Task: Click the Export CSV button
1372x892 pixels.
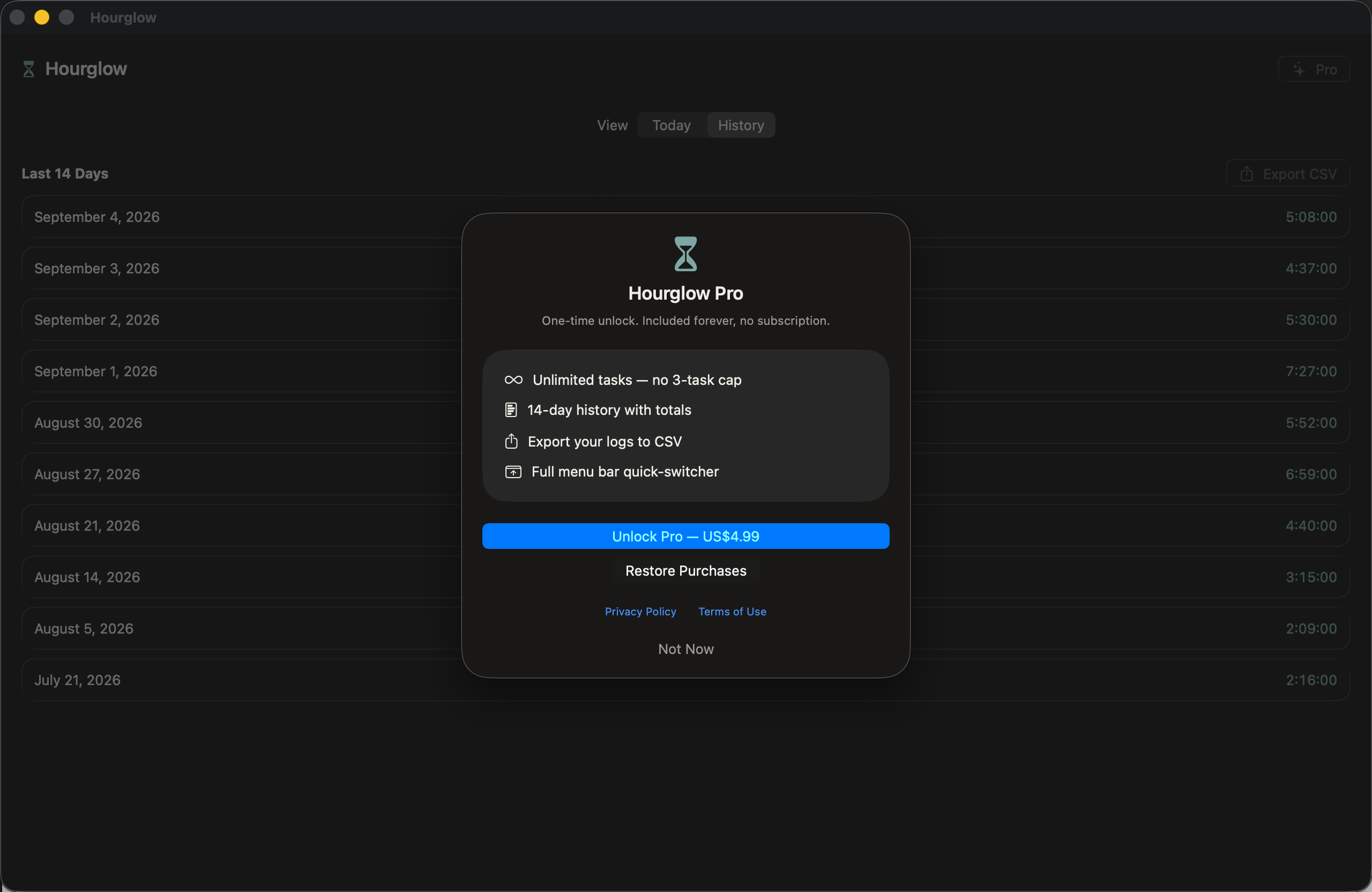Action: point(1288,174)
